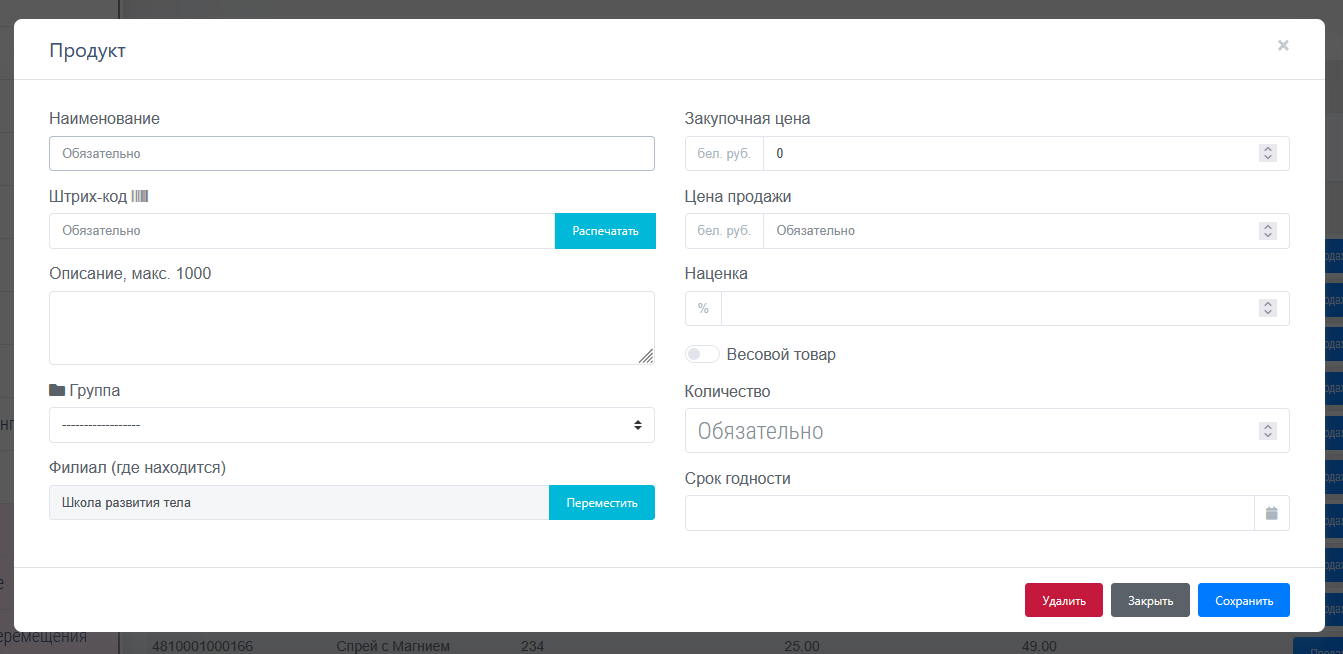Viewport: 1343px width, 654px height.
Task: Click the calendar icon for Срок годности
Action: coord(1271,513)
